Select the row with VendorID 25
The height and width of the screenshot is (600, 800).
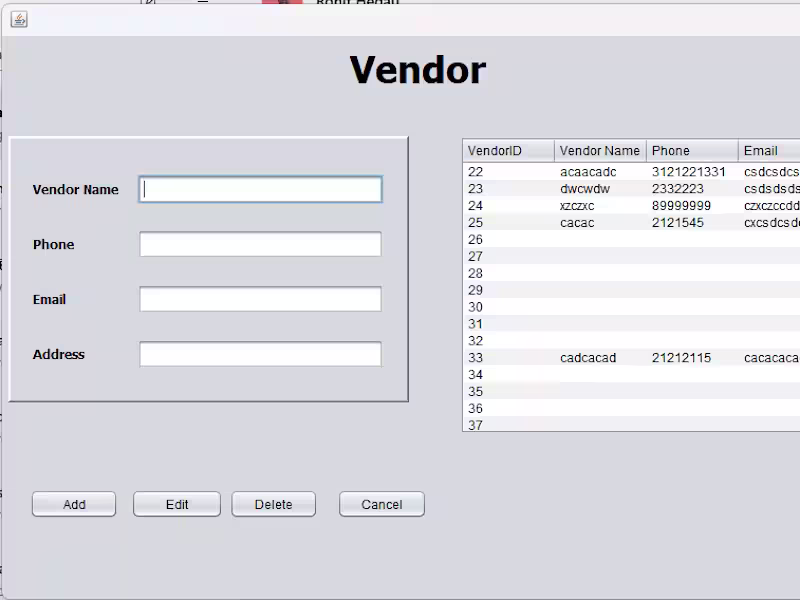click(x=632, y=222)
